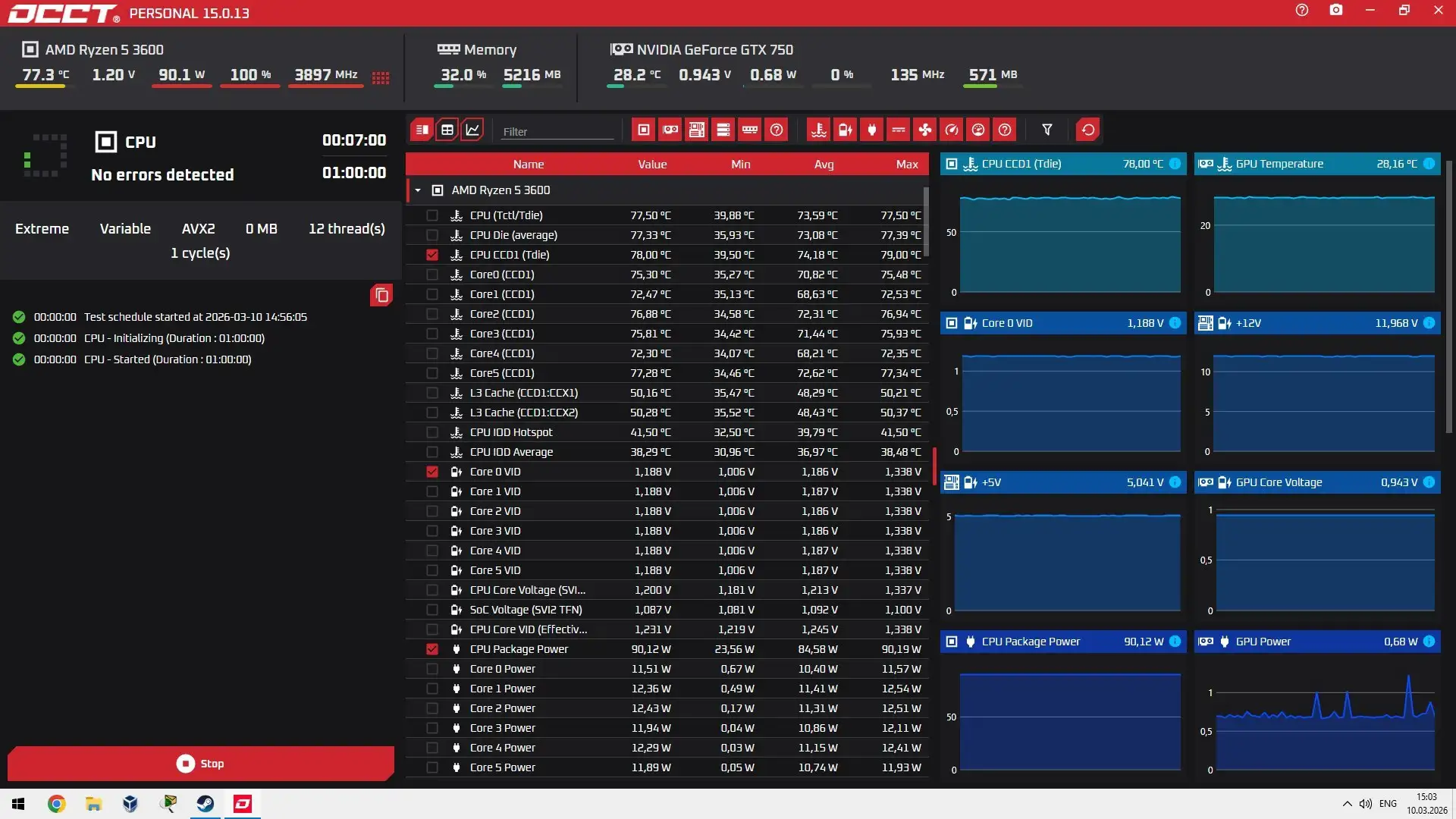1456x819 pixels.
Task: Click the power plug filter icon
Action: point(872,130)
